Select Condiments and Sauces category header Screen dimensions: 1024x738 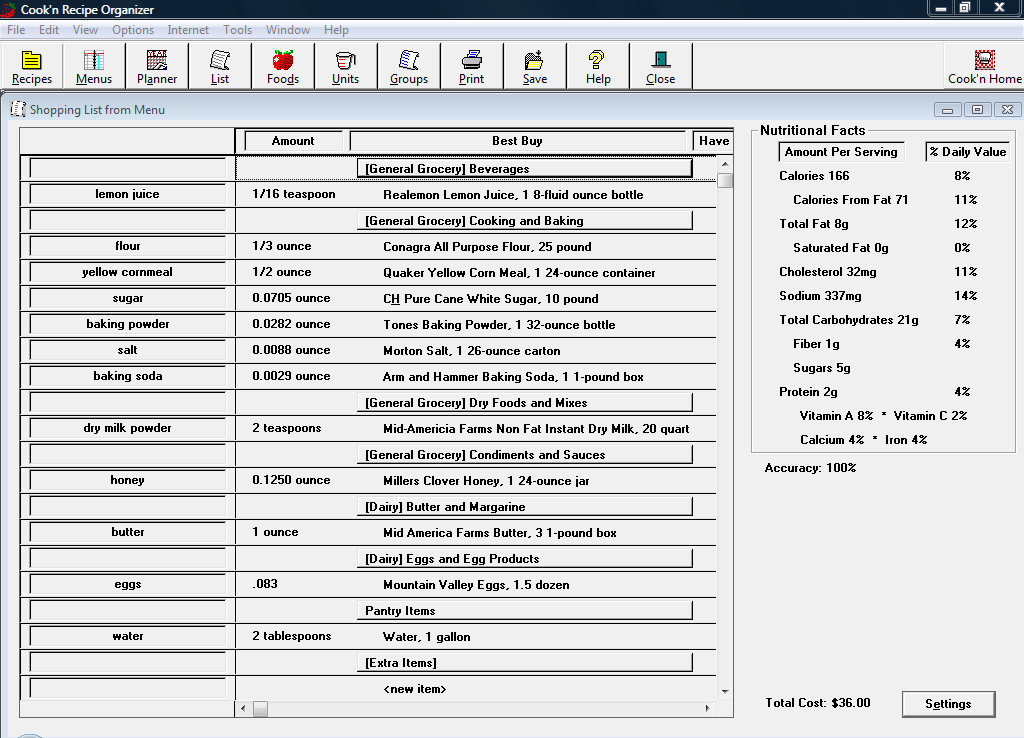coord(524,455)
